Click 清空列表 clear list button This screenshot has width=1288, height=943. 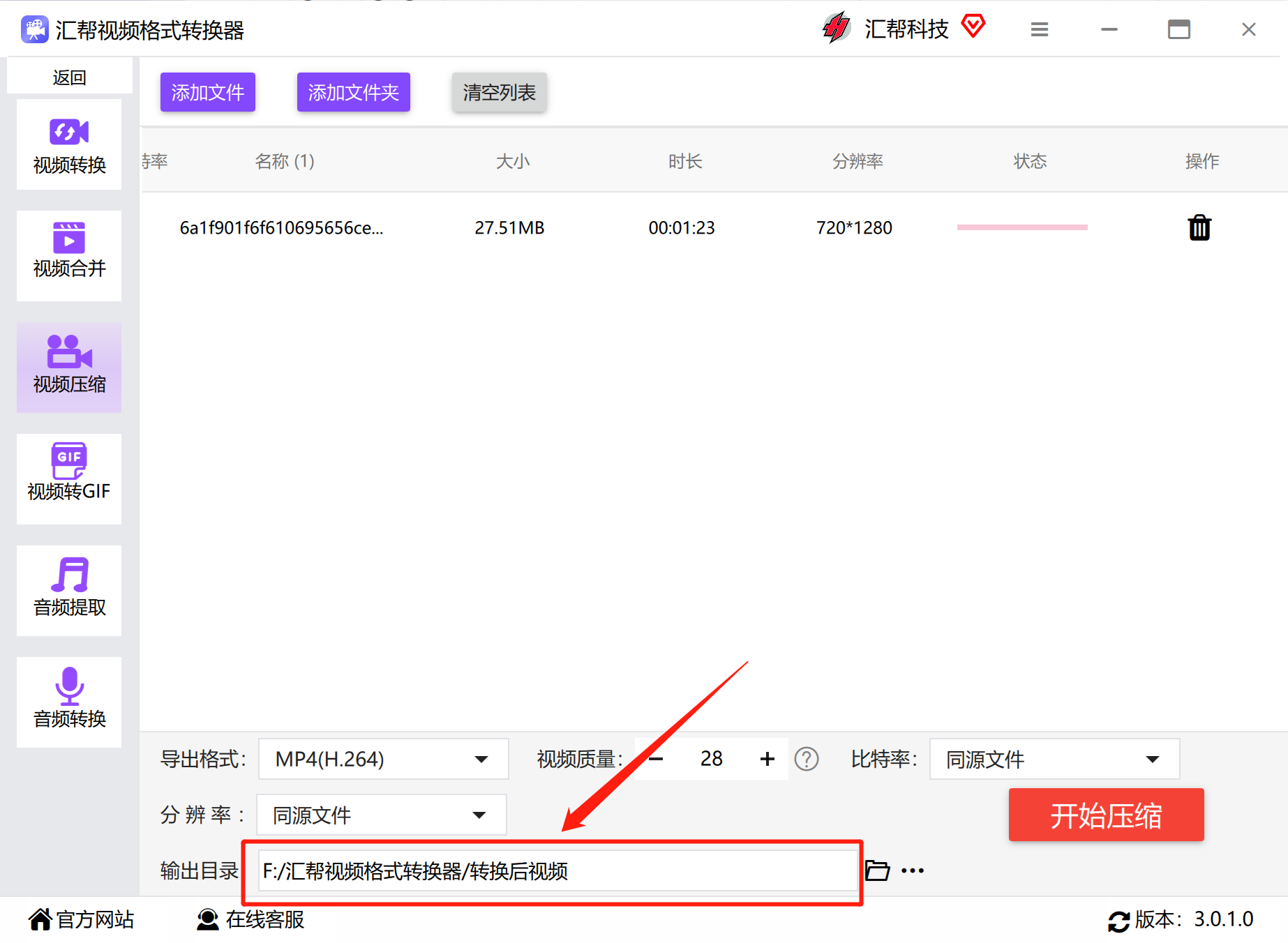tap(500, 92)
